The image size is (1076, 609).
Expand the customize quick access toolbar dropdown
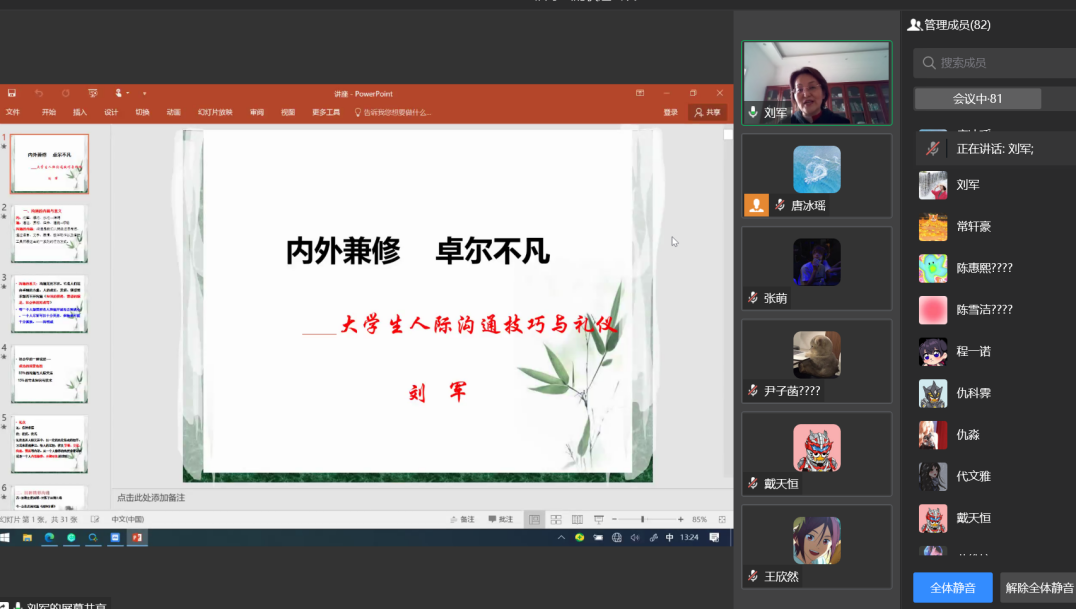click(x=144, y=93)
